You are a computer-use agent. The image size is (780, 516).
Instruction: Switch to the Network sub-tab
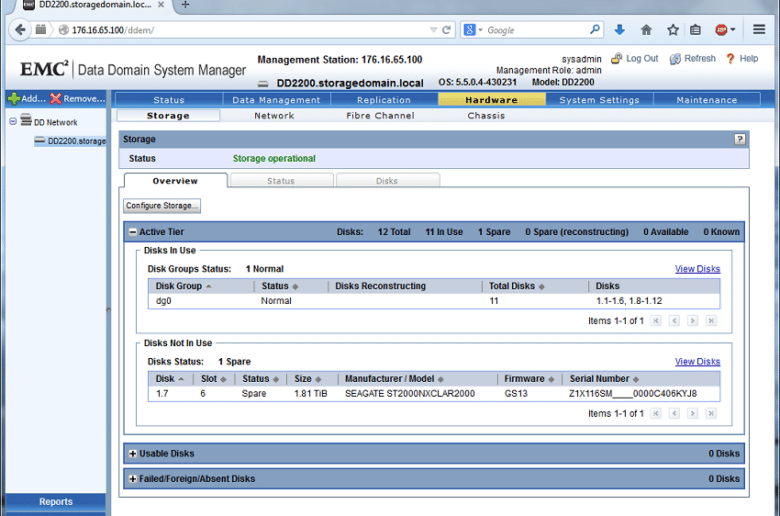point(274,115)
